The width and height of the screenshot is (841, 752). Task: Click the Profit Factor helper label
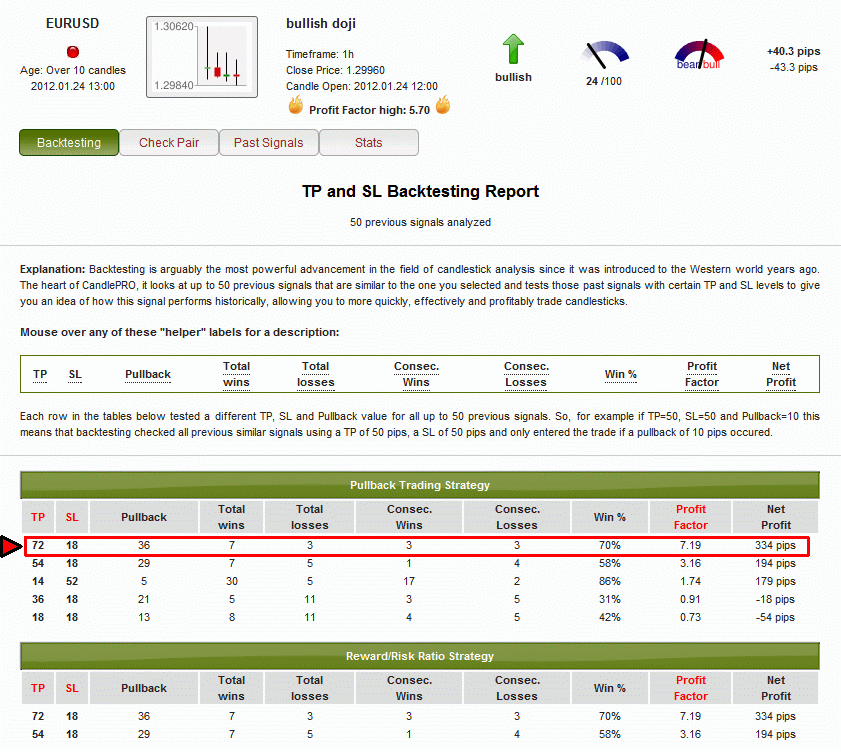[x=702, y=374]
